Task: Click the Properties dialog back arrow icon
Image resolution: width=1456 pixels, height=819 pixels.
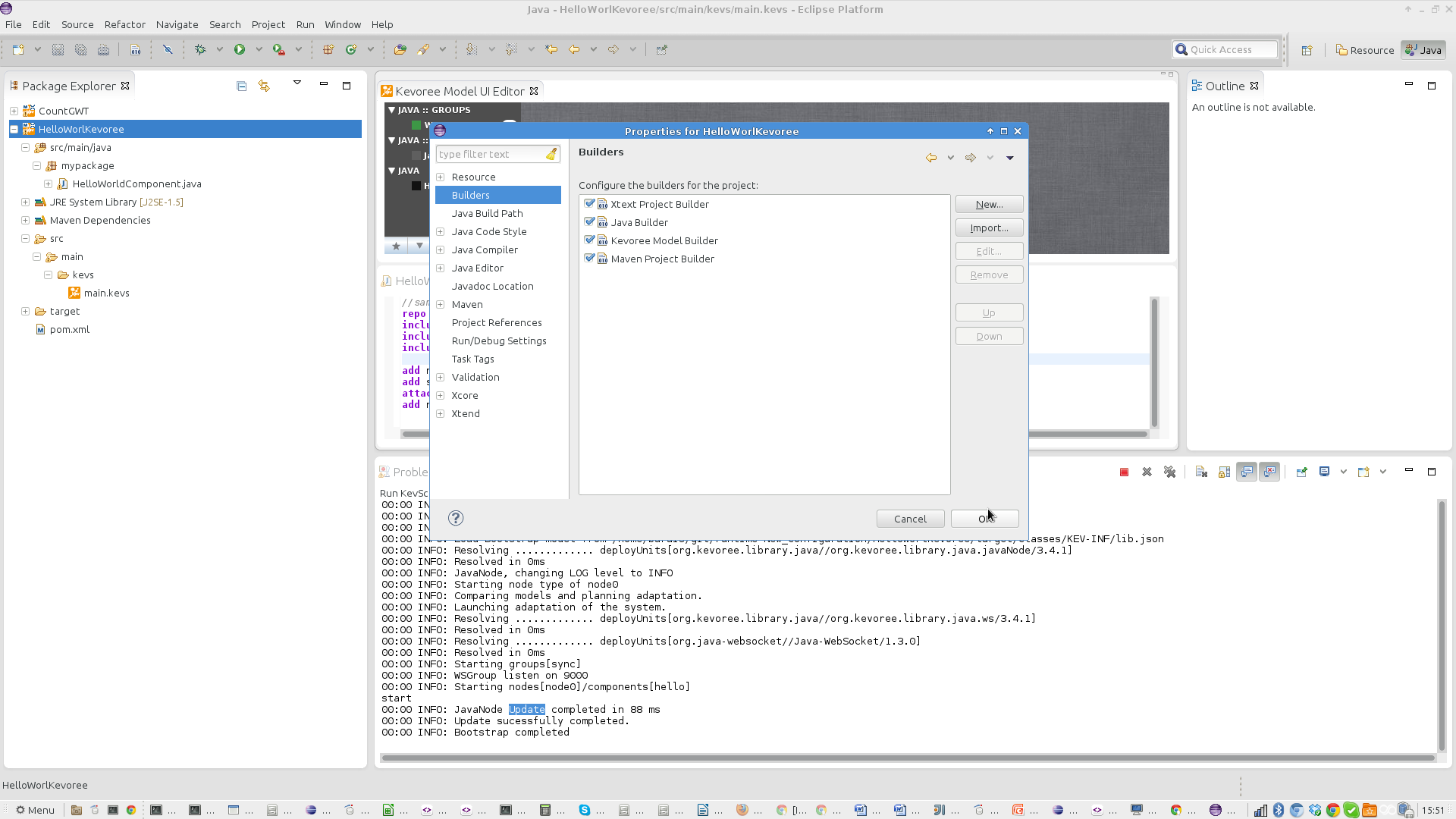Action: tap(931, 158)
